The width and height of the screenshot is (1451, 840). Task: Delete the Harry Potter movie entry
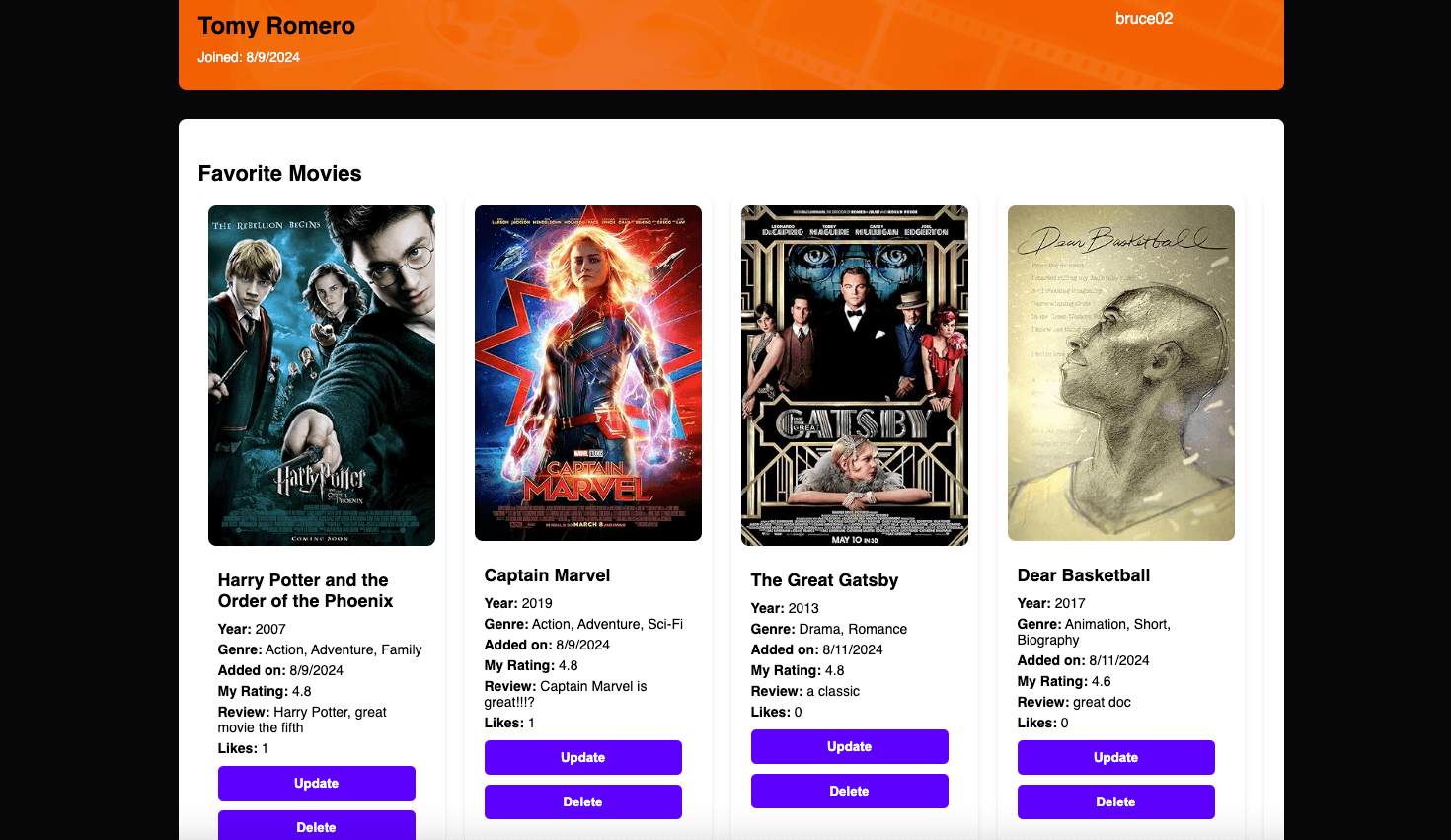coord(316,826)
